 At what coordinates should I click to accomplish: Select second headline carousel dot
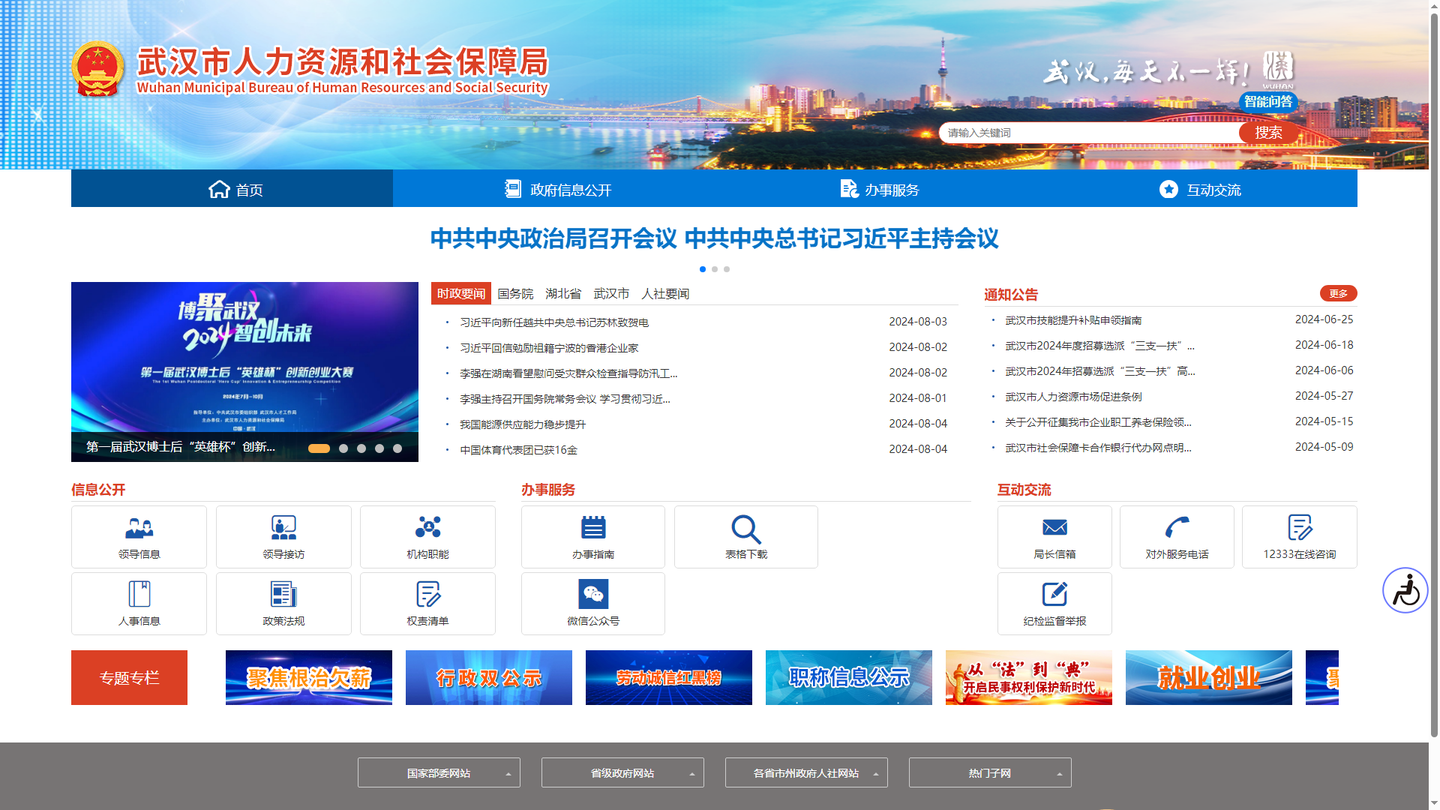click(715, 269)
